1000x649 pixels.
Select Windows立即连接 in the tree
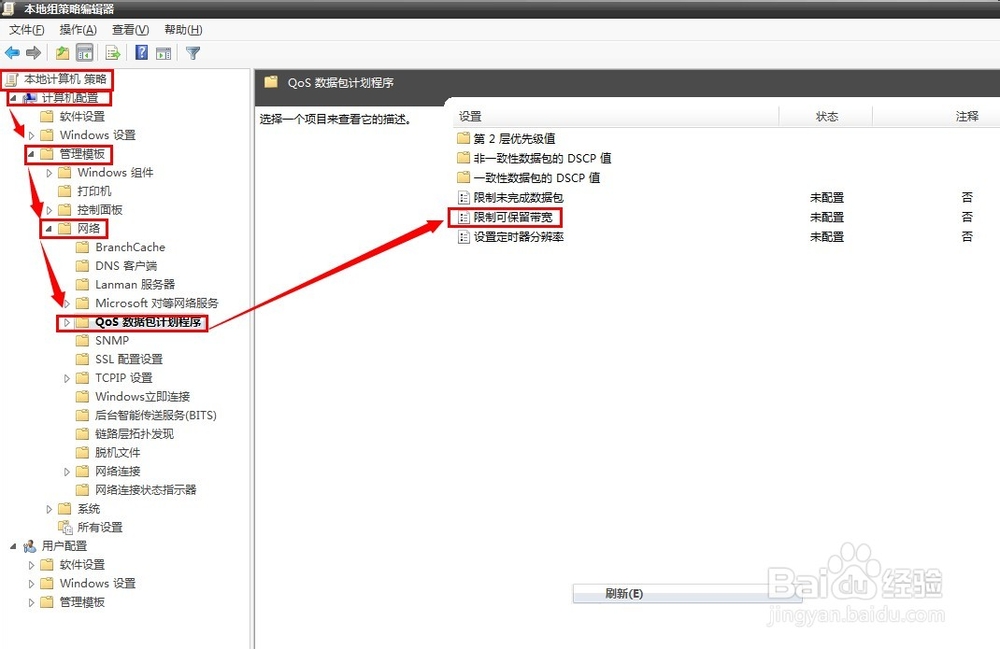coord(143,397)
